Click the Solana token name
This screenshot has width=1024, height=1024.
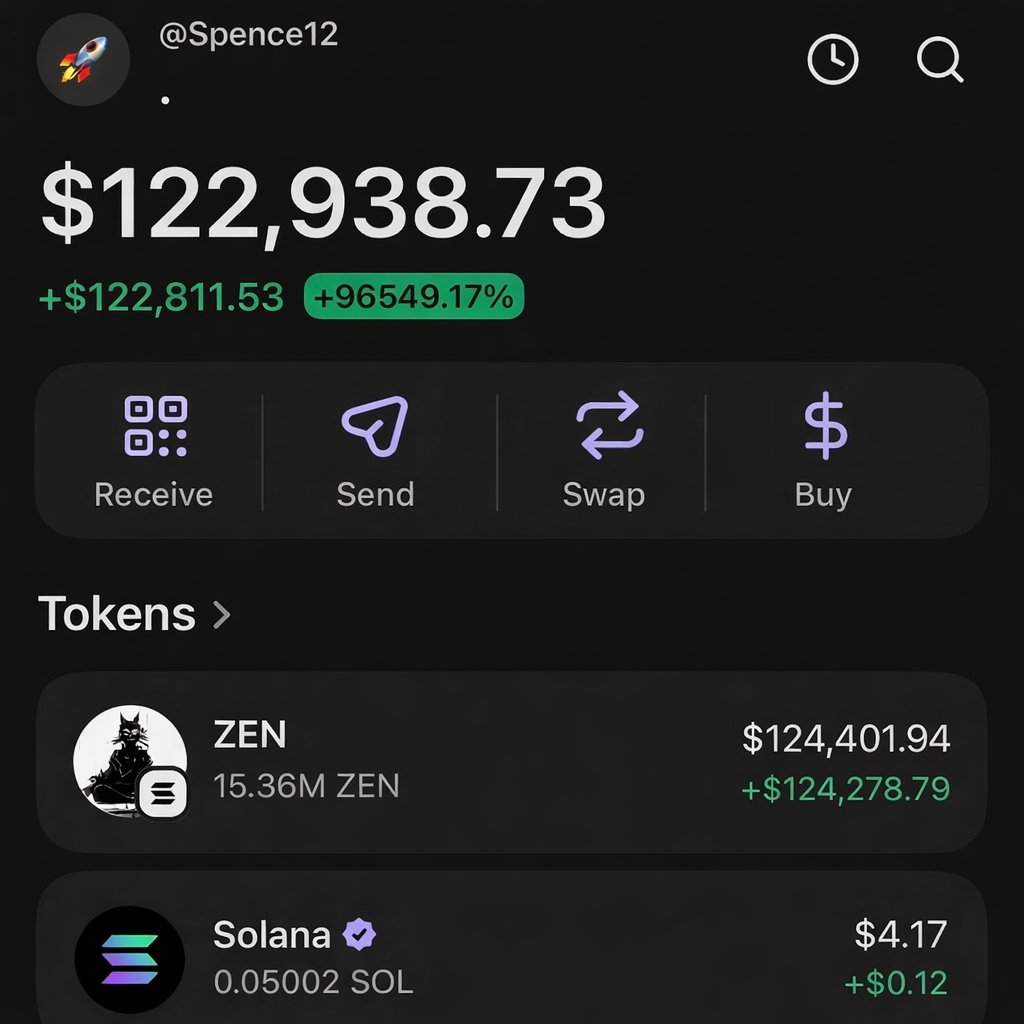271,935
